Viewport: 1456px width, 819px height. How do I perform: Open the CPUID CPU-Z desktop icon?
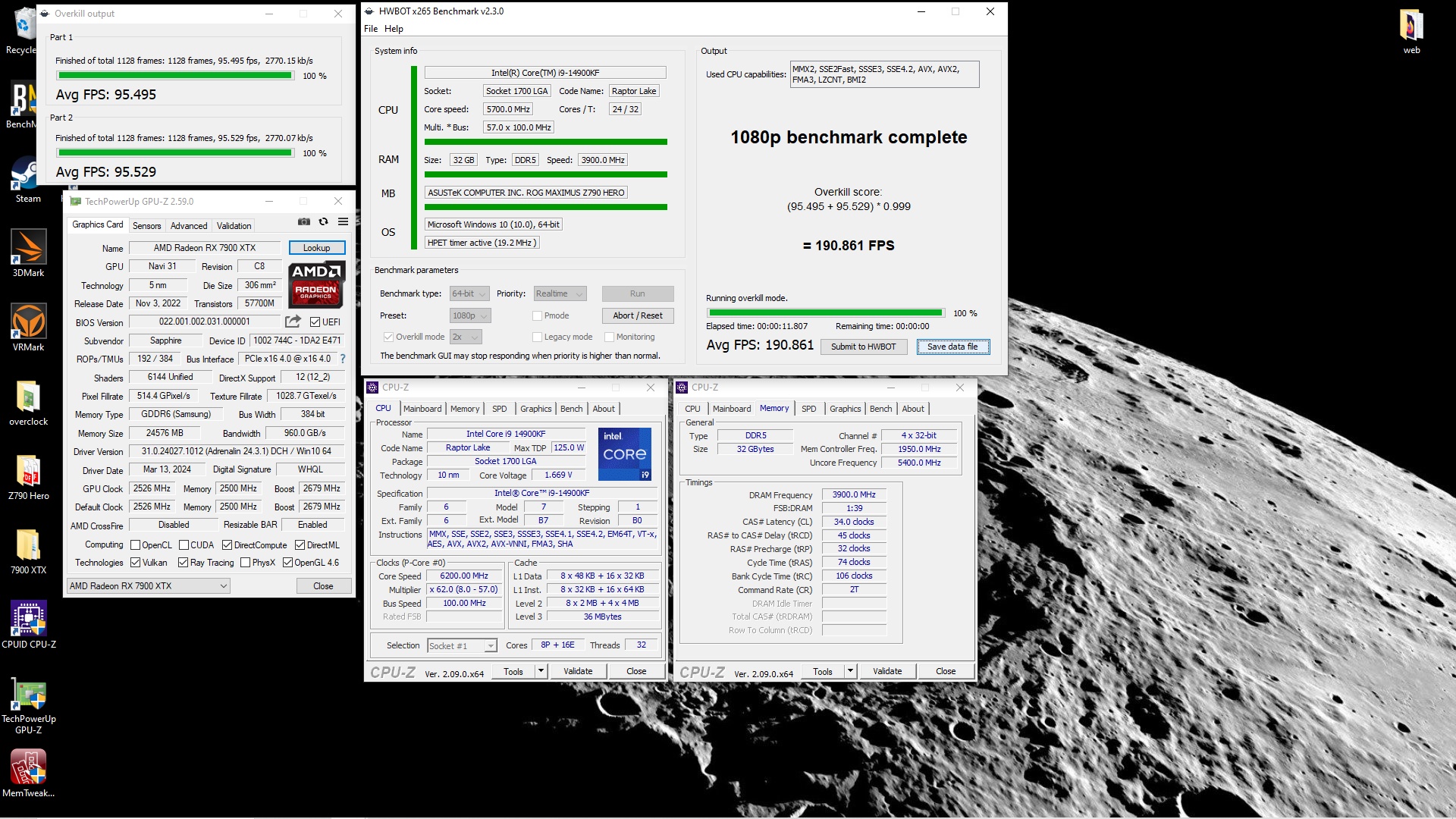[28, 625]
